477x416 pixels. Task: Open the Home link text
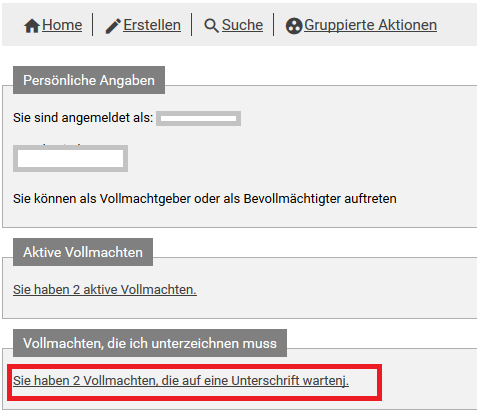point(62,25)
